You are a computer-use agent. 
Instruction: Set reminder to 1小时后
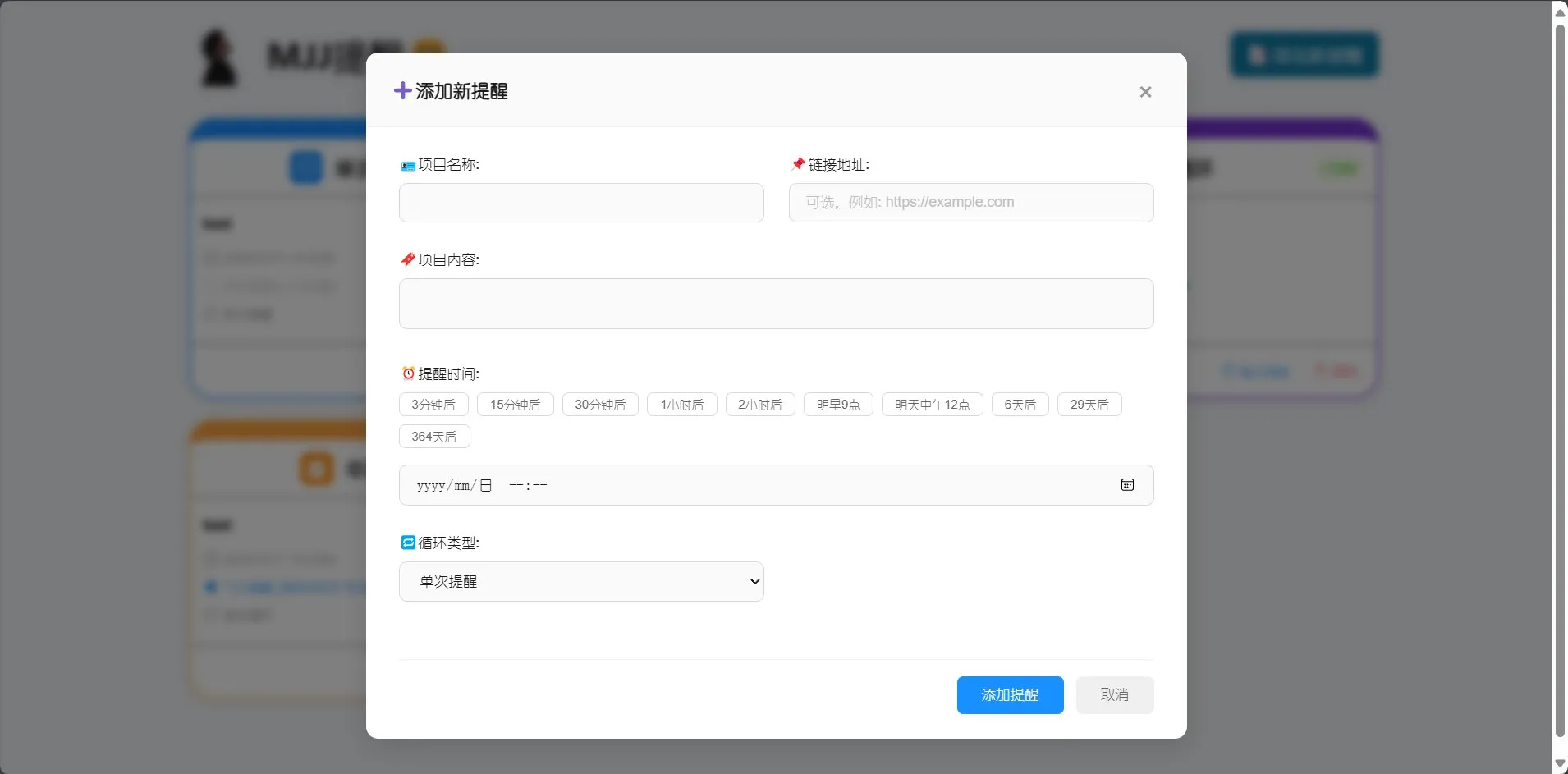681,405
